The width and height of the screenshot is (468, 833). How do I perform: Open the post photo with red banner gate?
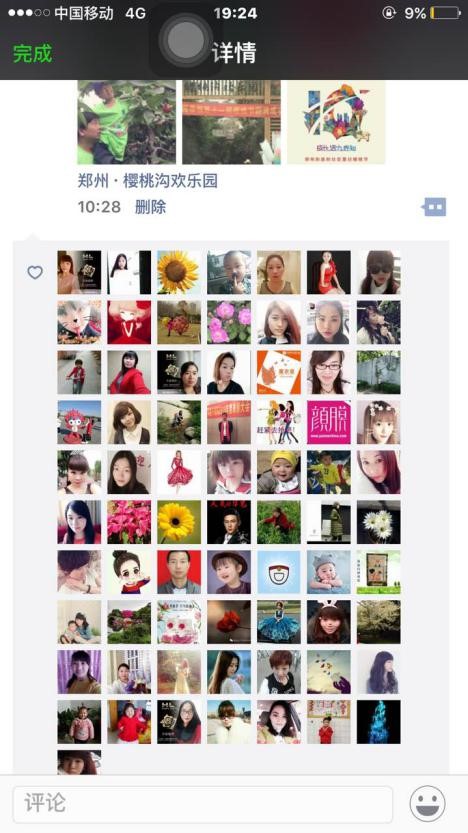(x=232, y=122)
